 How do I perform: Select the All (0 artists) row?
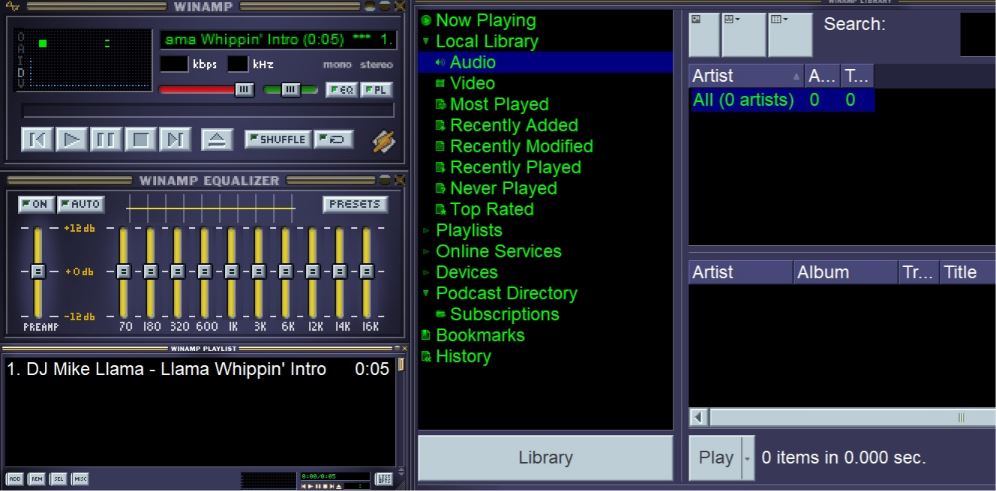(782, 100)
